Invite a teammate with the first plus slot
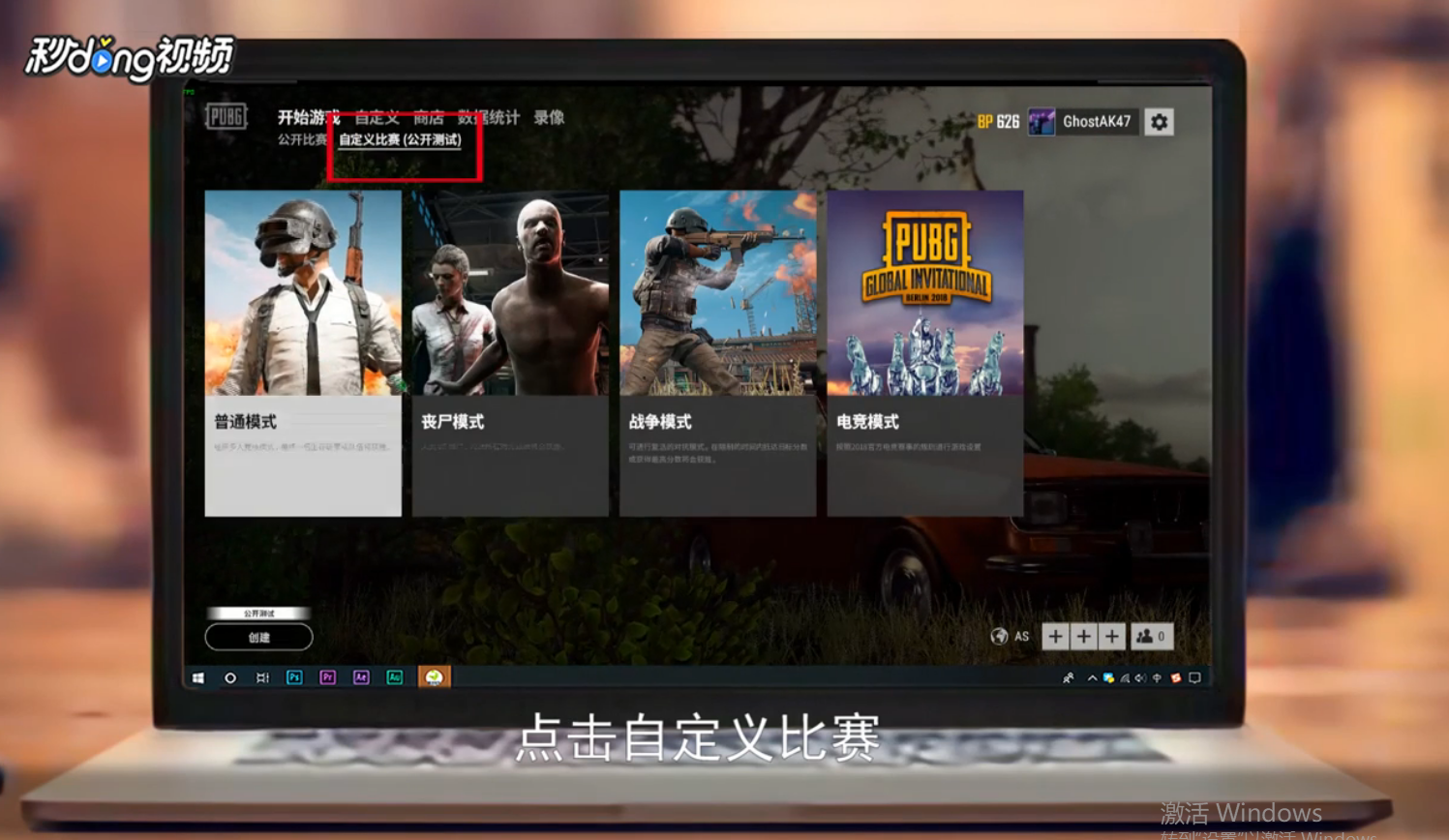The image size is (1449, 840). click(1055, 636)
